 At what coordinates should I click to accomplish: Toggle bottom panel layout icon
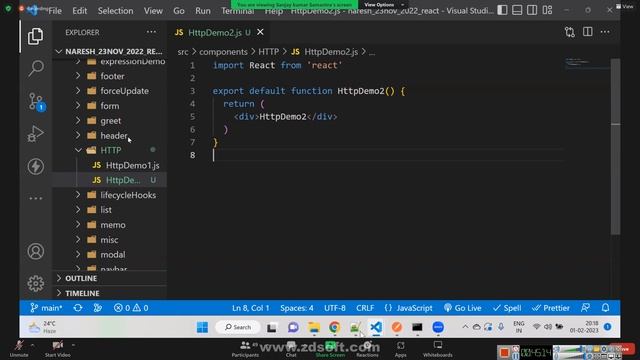(x=517, y=10)
